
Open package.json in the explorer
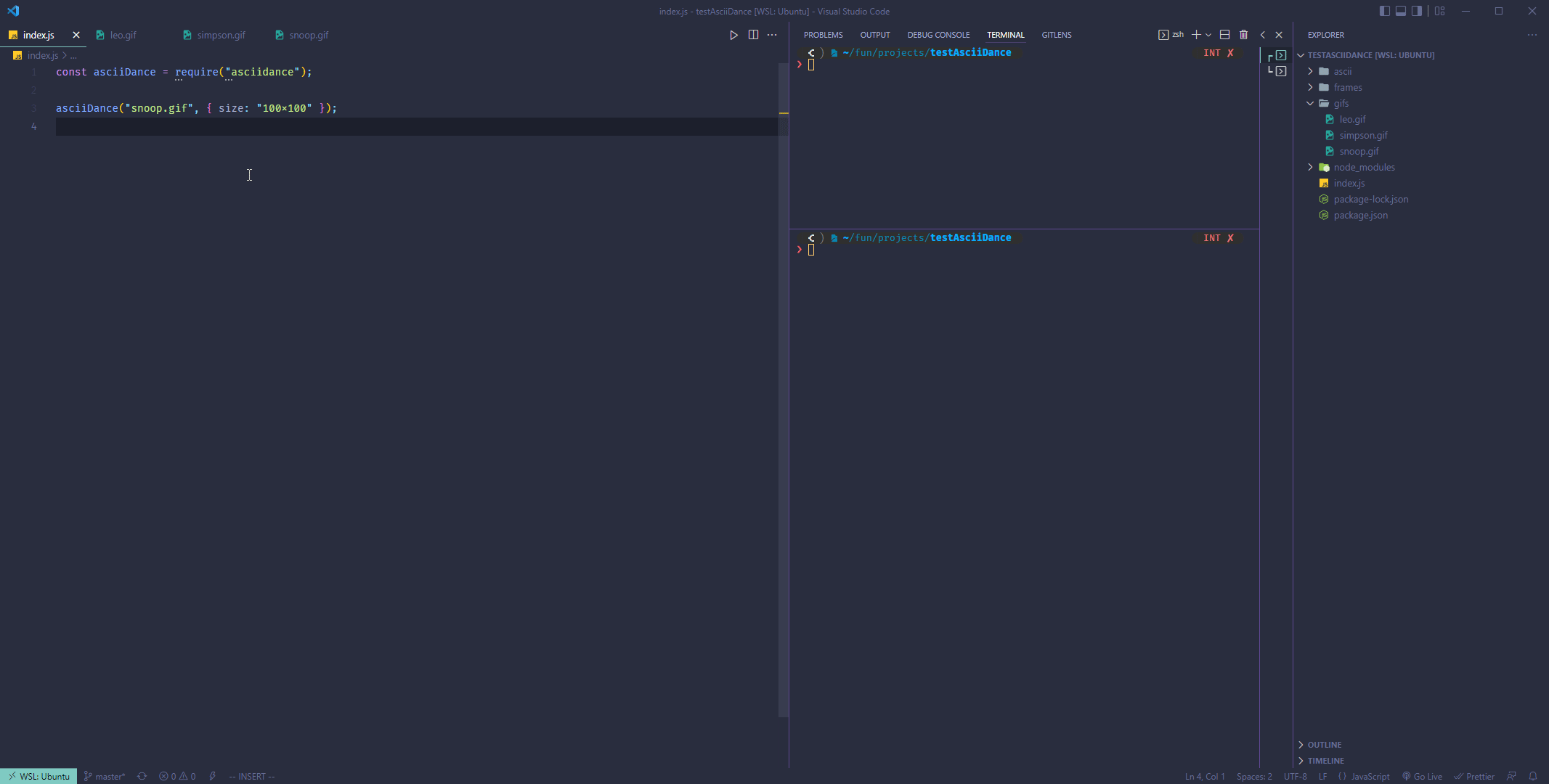1360,215
